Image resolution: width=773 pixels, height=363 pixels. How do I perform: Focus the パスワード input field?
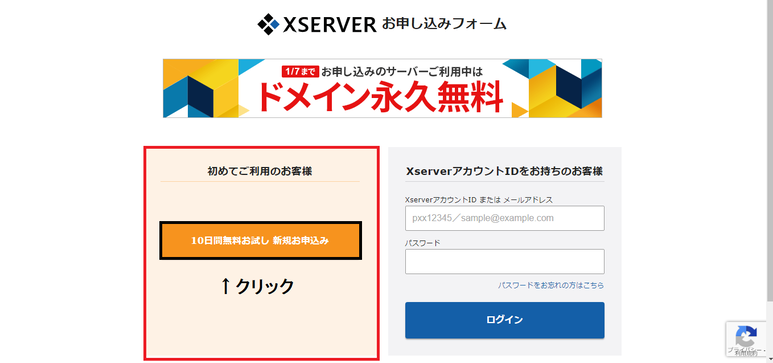tap(504, 261)
